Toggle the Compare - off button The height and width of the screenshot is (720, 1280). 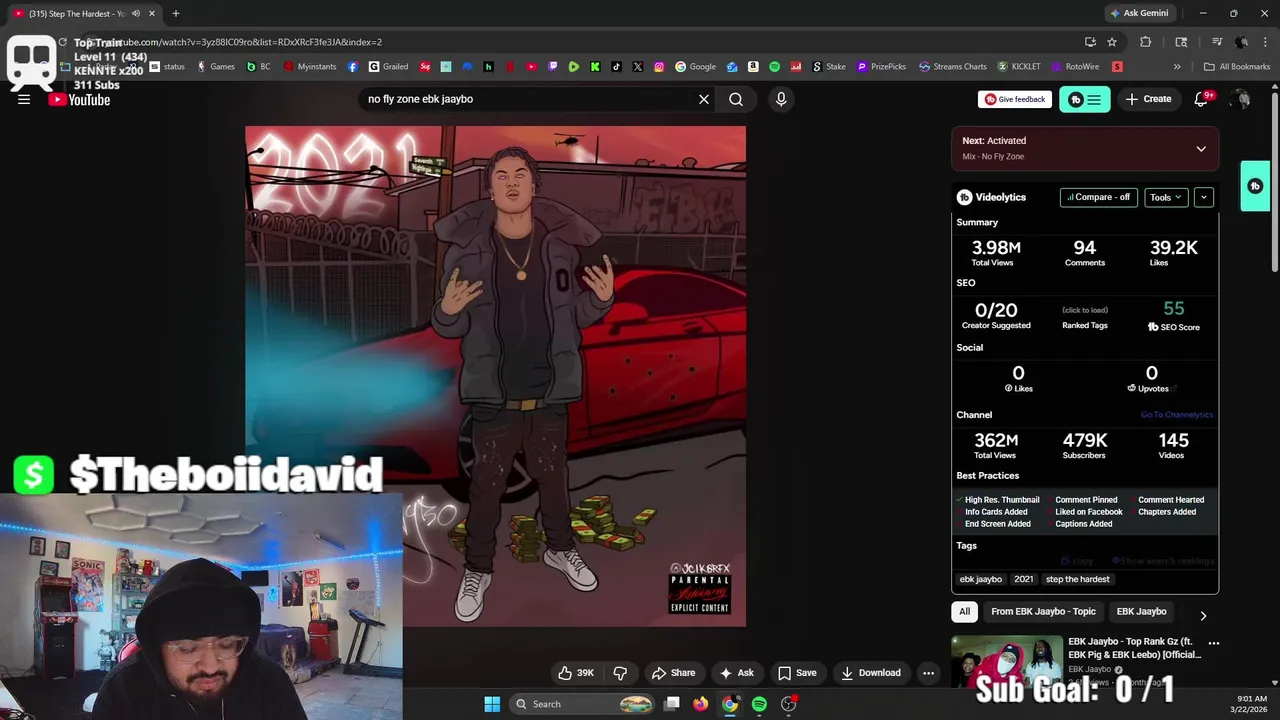pos(1098,197)
